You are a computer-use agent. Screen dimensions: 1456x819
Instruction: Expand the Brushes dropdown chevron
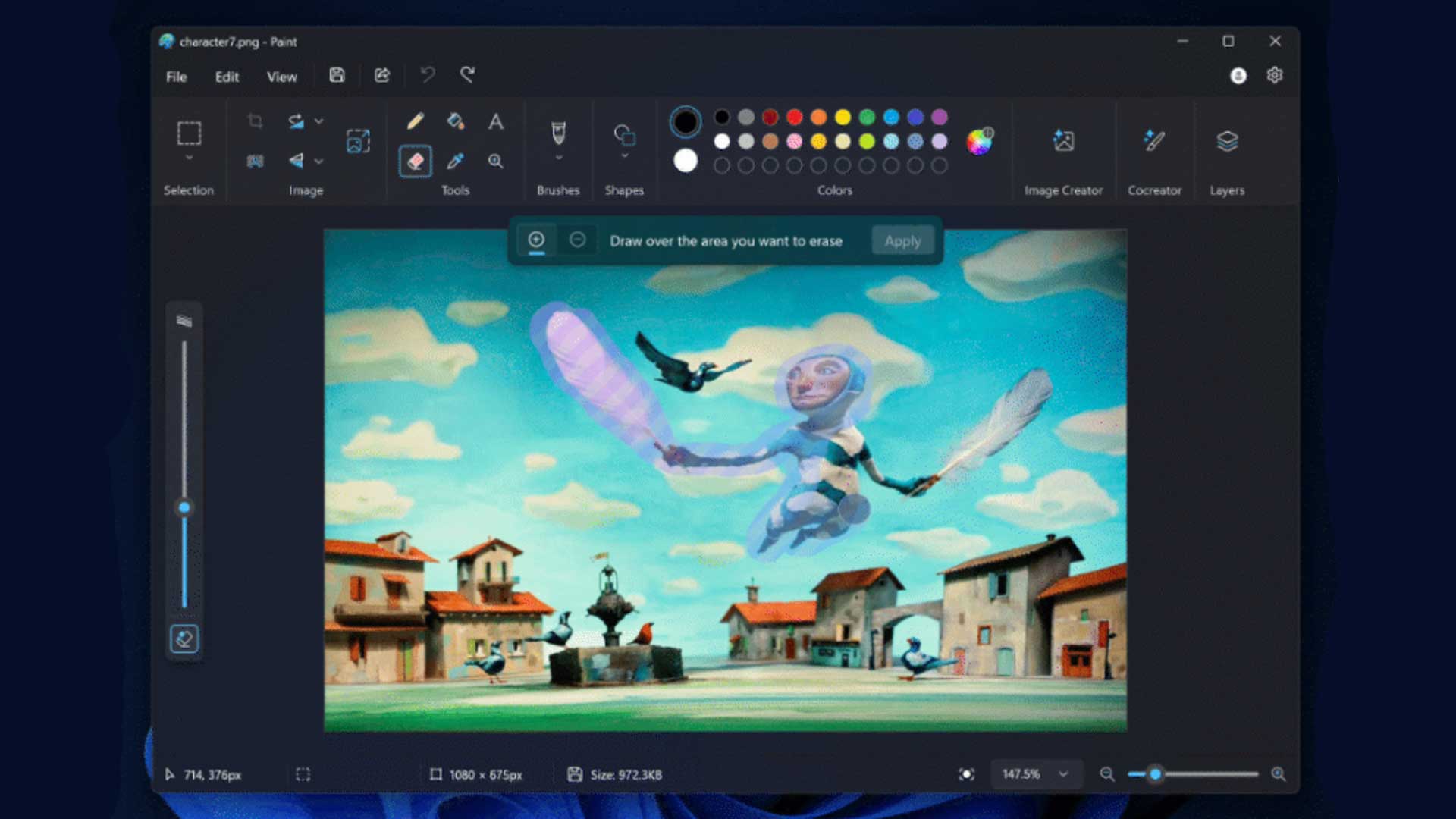point(559,158)
